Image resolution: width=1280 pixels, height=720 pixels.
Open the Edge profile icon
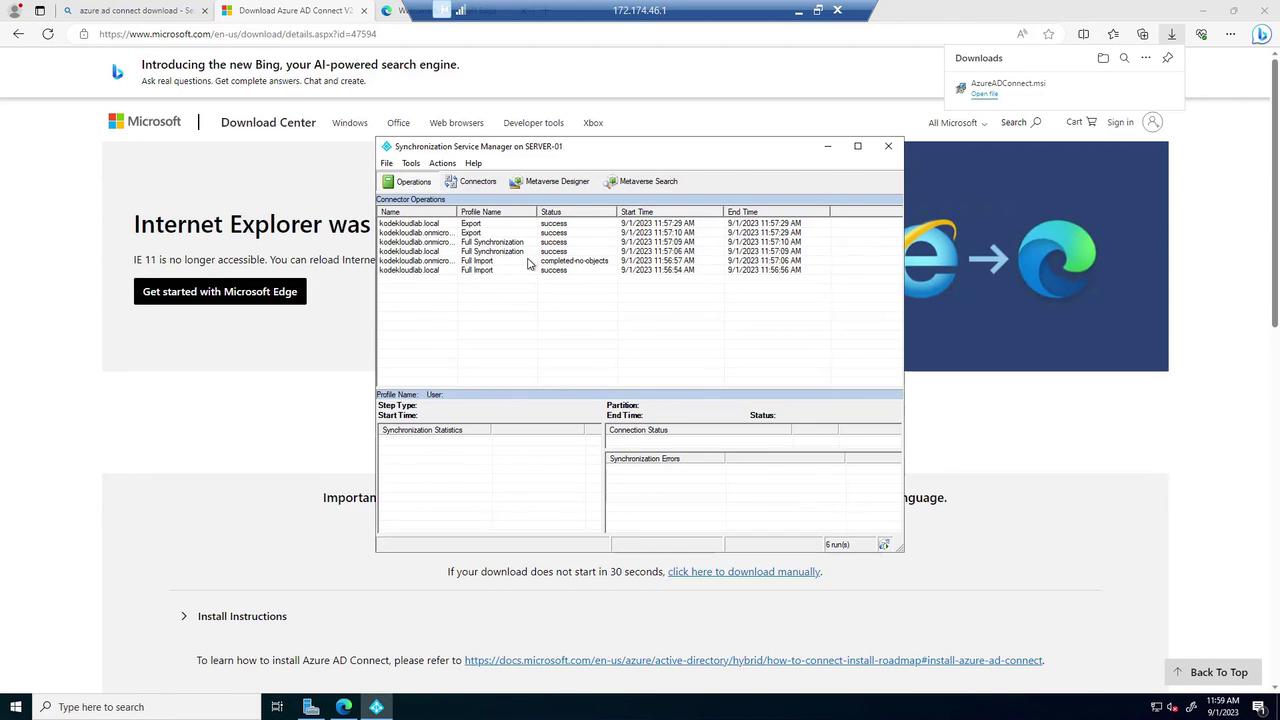[14, 11]
